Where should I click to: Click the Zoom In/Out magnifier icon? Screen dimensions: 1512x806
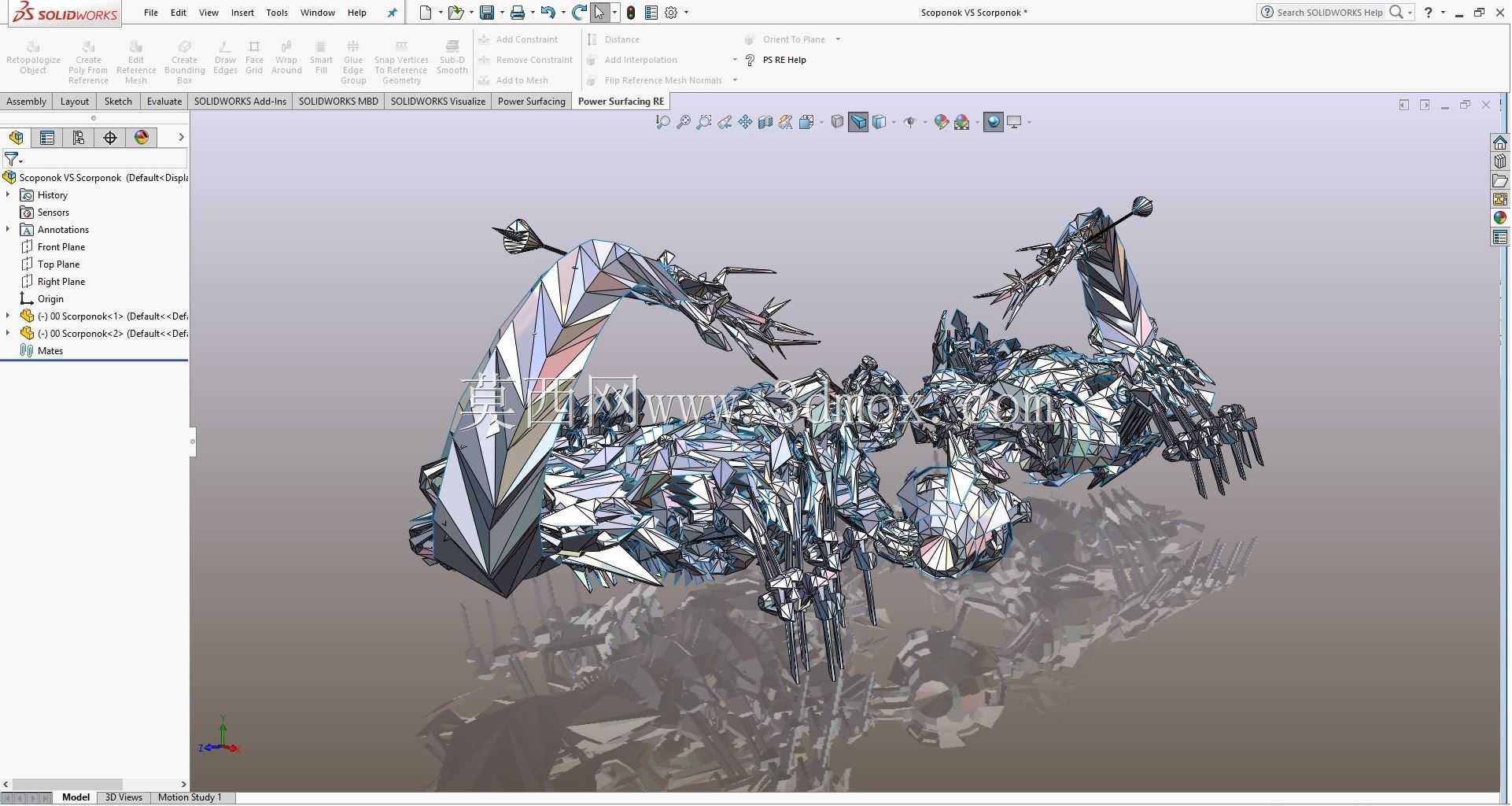click(x=662, y=122)
